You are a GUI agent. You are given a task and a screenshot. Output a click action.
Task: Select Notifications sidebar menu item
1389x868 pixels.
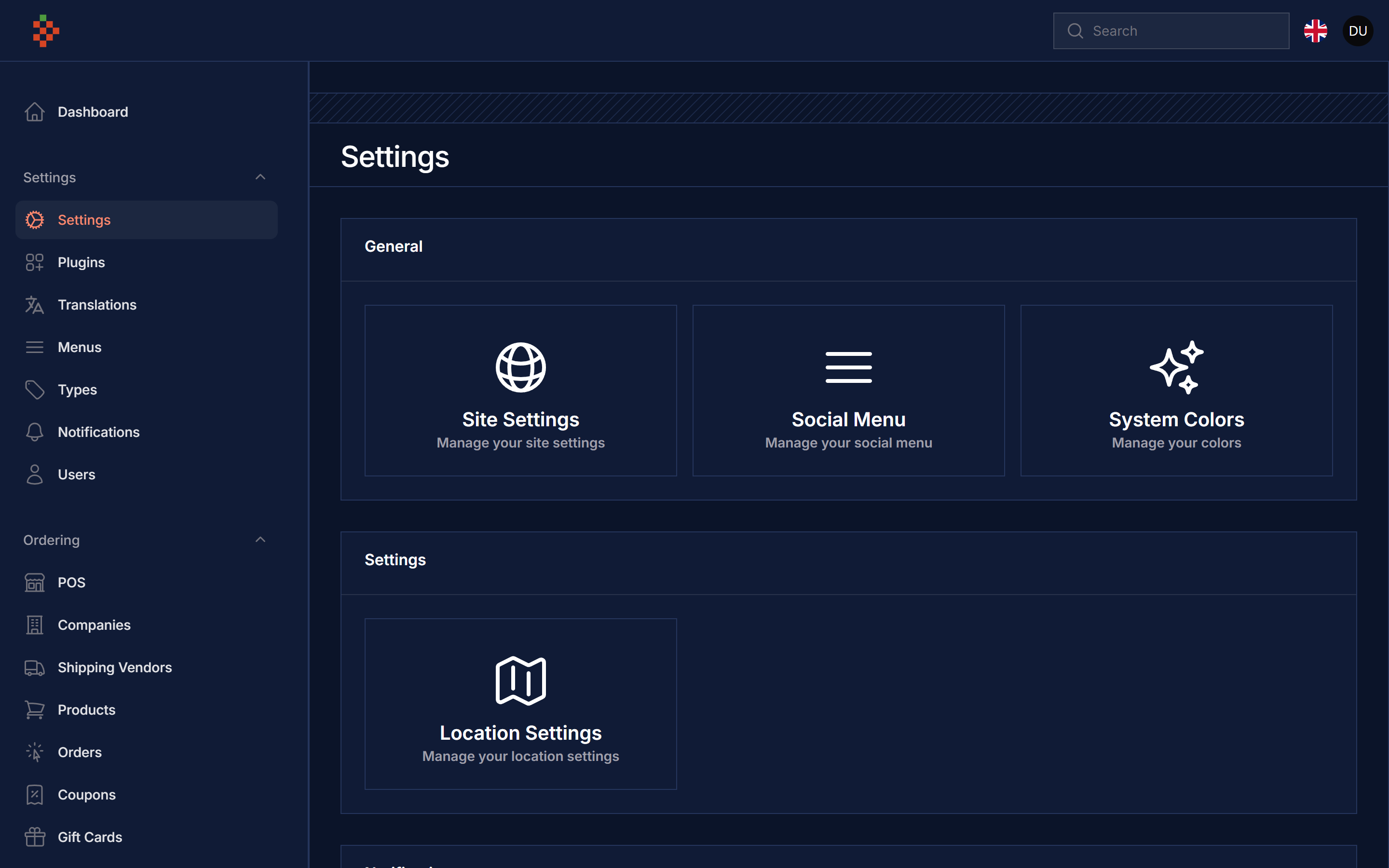pyautogui.click(x=146, y=432)
